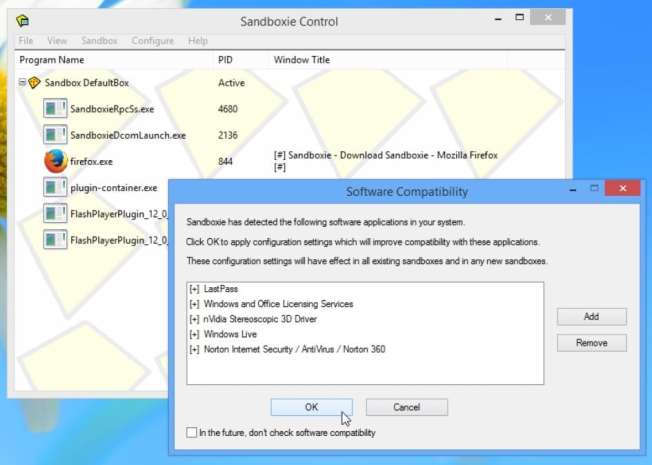Select the LastPass list item

[221, 289]
